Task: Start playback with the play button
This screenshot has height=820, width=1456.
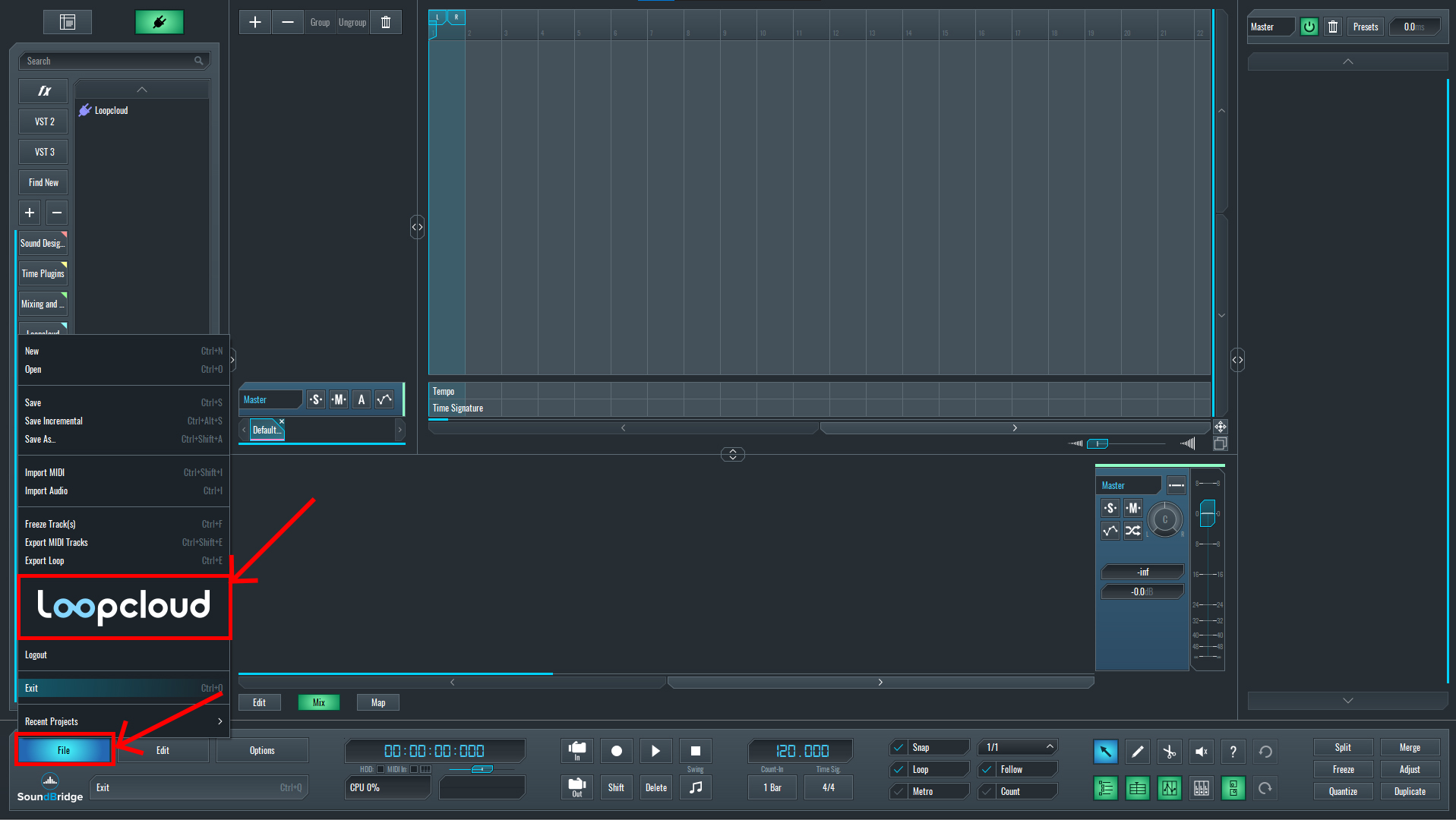Action: pos(656,751)
